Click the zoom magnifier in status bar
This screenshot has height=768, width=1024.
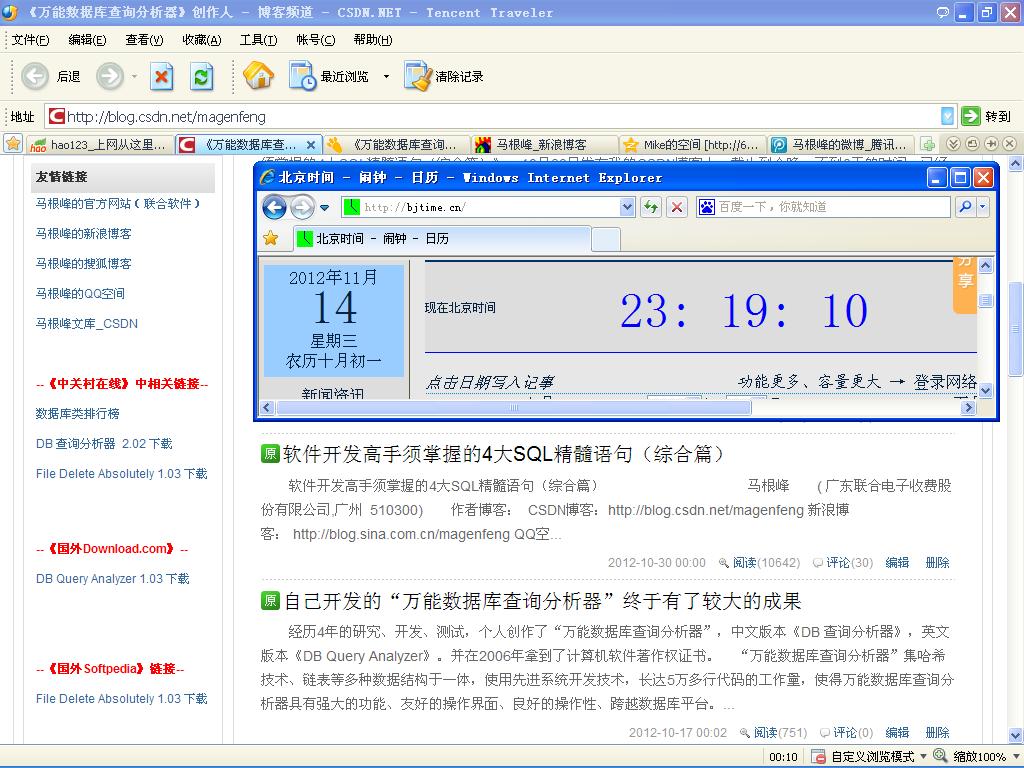click(940, 756)
